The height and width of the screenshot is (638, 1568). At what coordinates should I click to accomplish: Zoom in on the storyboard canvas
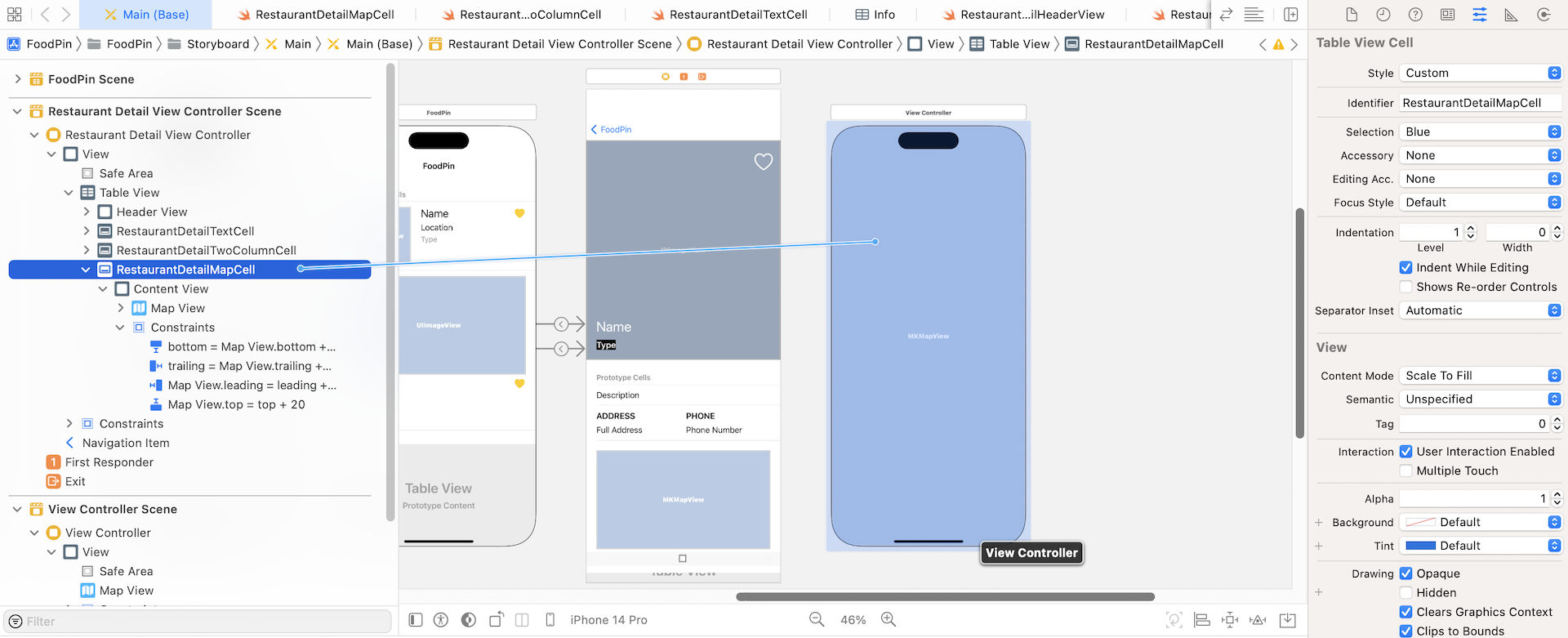[889, 620]
